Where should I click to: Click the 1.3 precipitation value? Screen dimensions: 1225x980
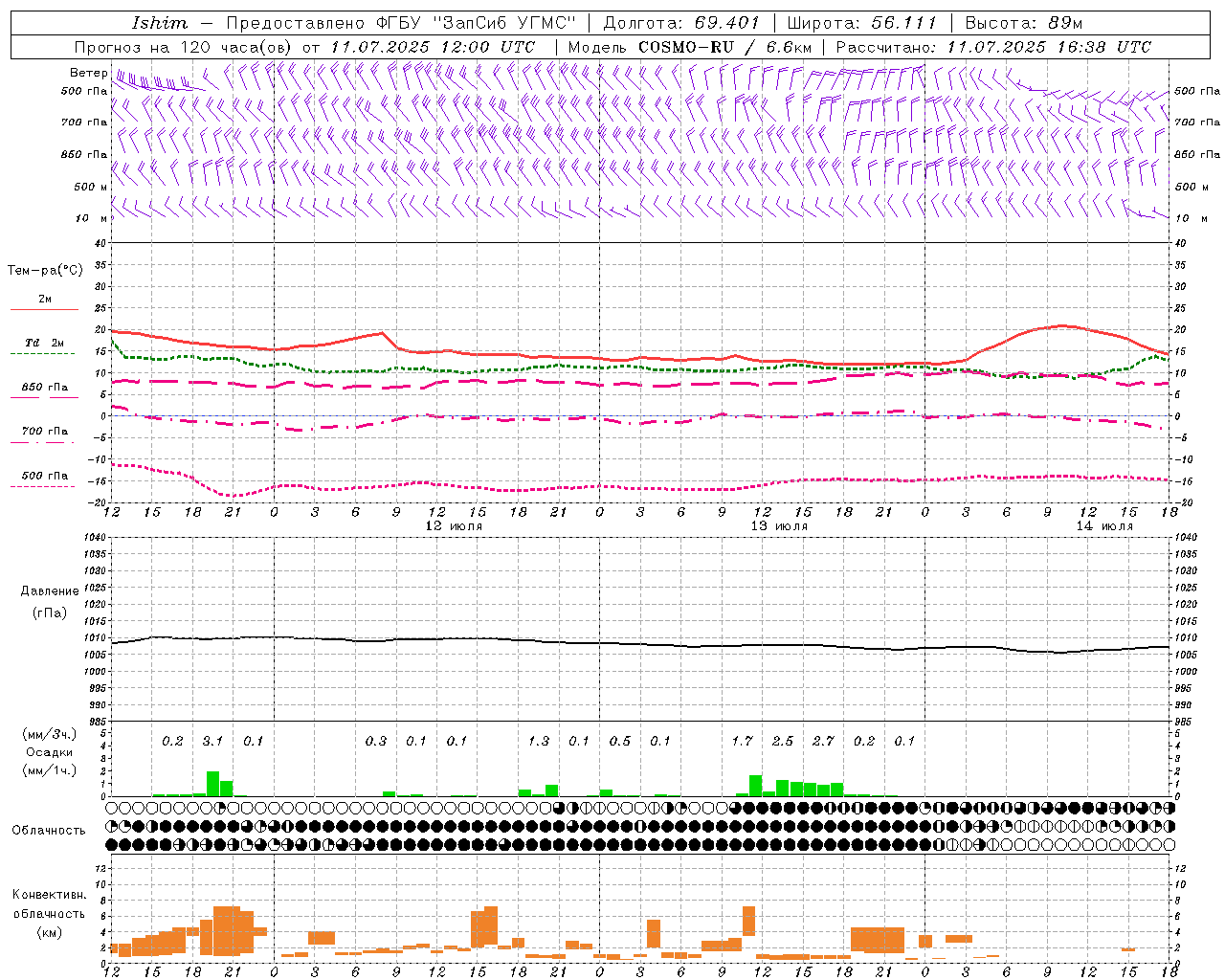coord(539,741)
